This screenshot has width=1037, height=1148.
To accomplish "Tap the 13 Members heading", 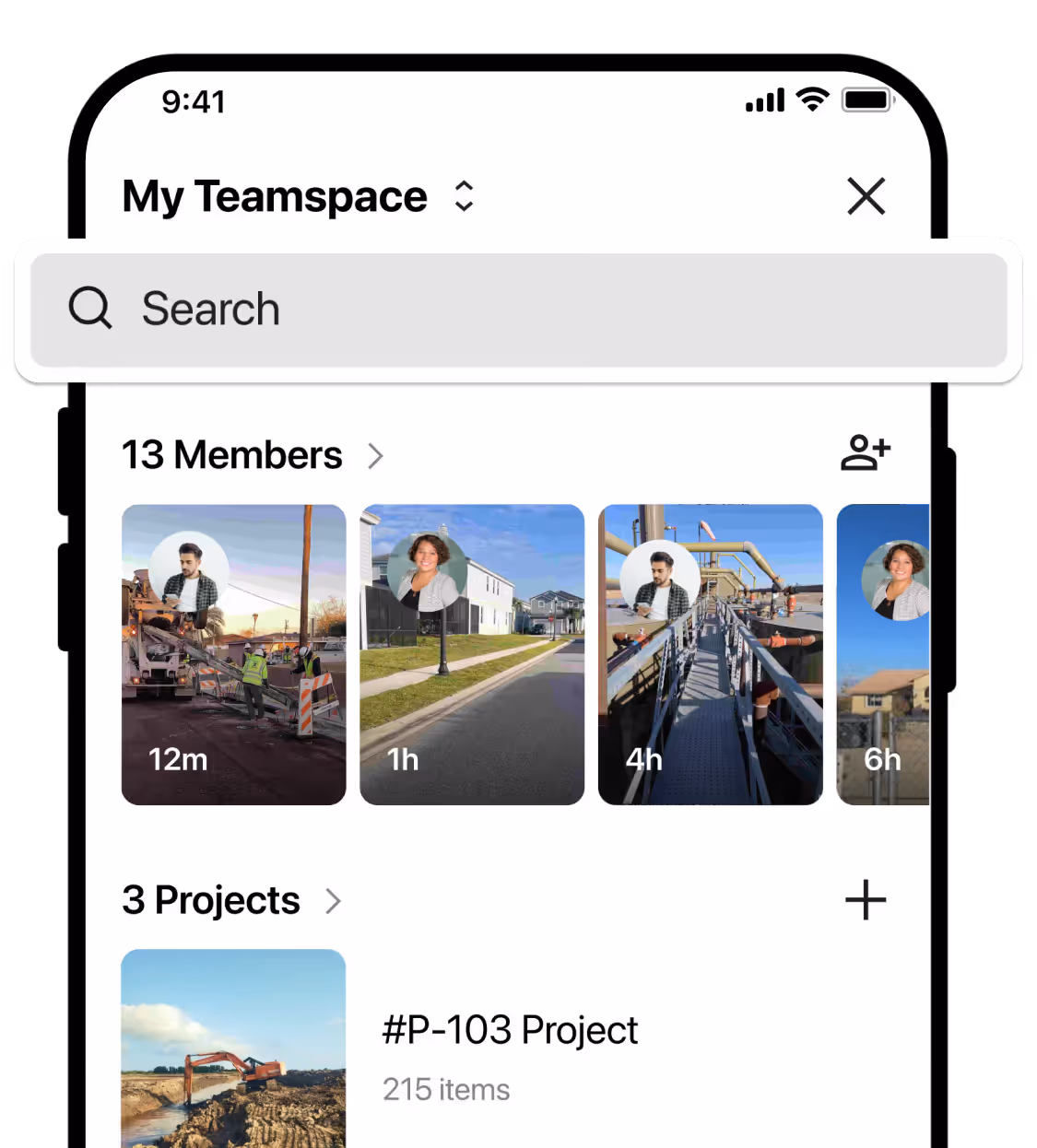I will click(232, 455).
